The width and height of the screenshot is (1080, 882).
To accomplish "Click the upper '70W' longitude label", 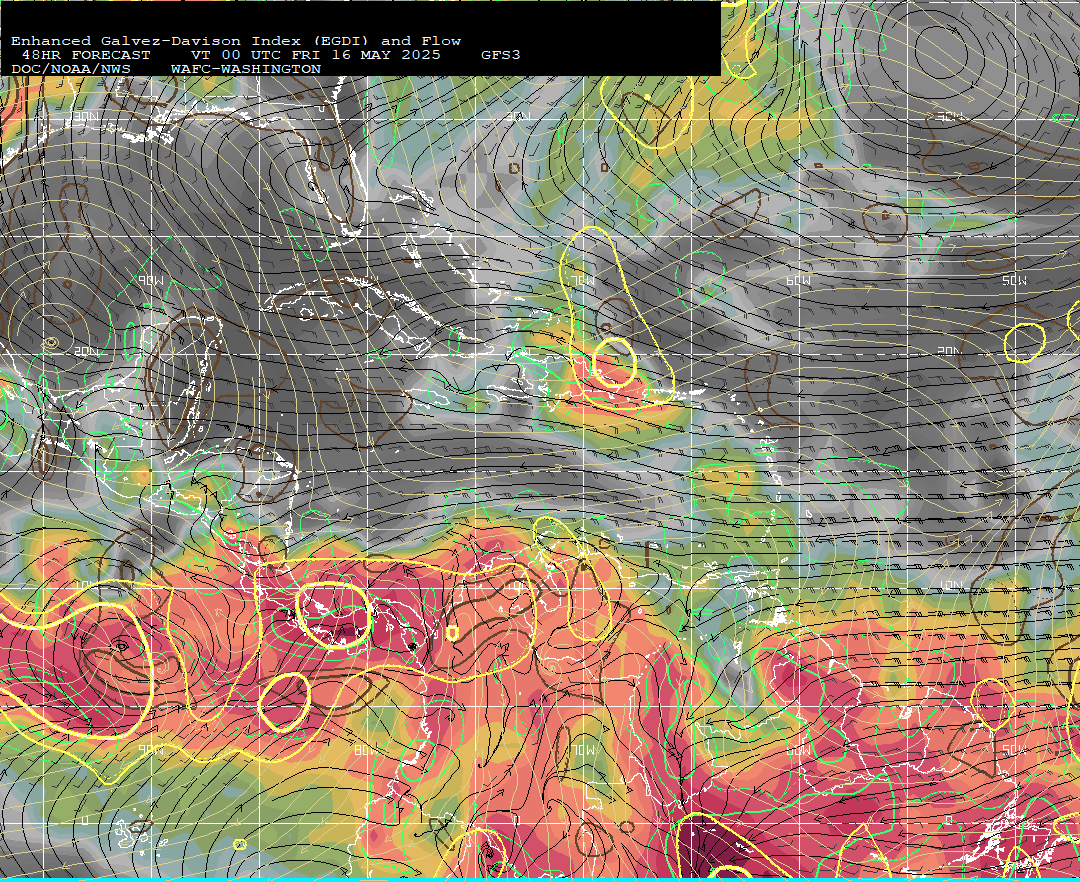I will [583, 281].
